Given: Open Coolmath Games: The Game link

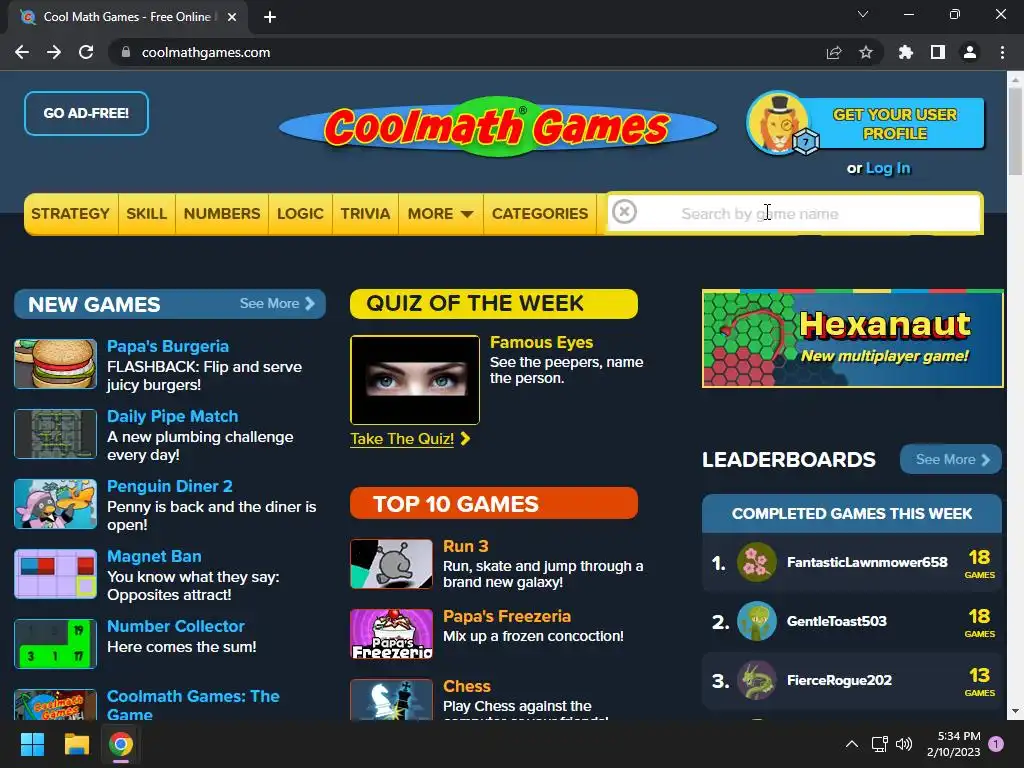Looking at the screenshot, I should tap(193, 705).
